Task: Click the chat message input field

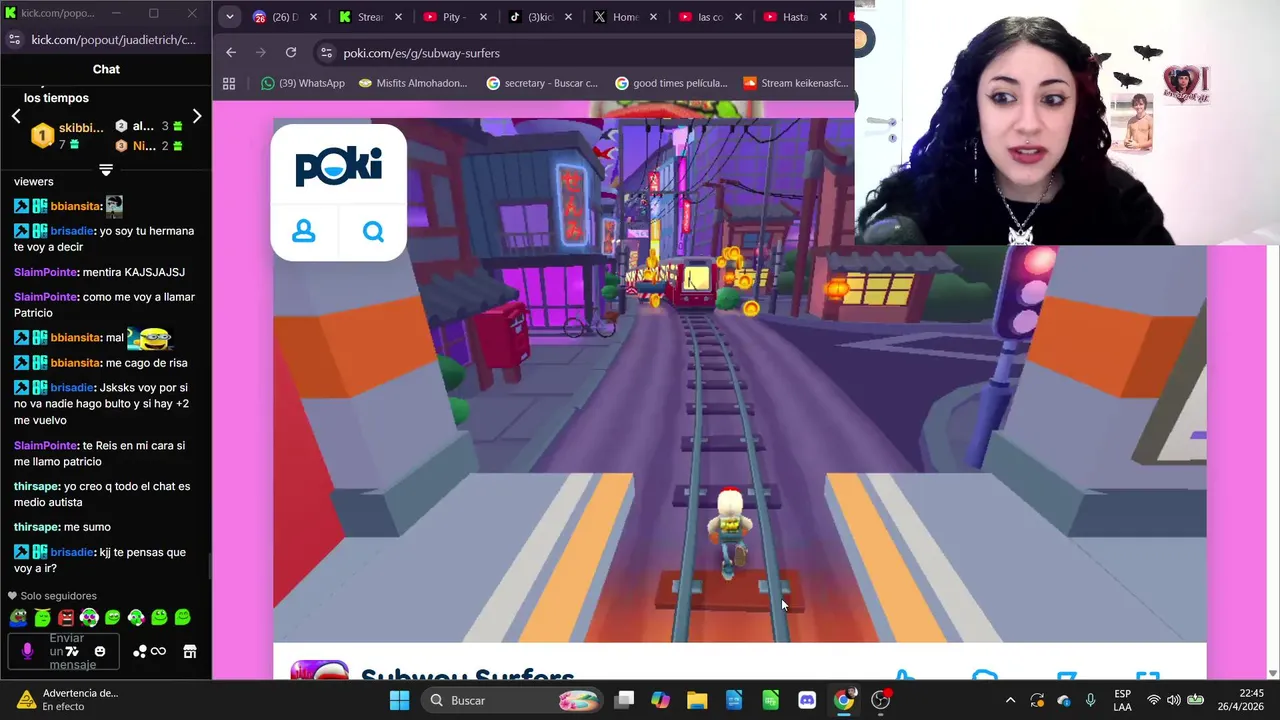Action: 61,651
